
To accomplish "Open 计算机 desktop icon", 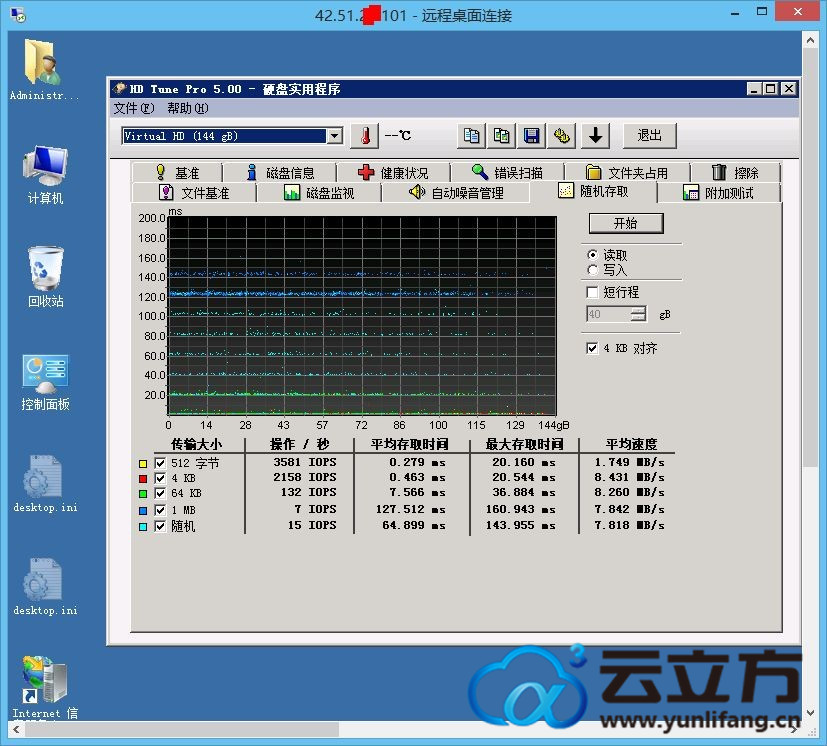I will (45, 175).
